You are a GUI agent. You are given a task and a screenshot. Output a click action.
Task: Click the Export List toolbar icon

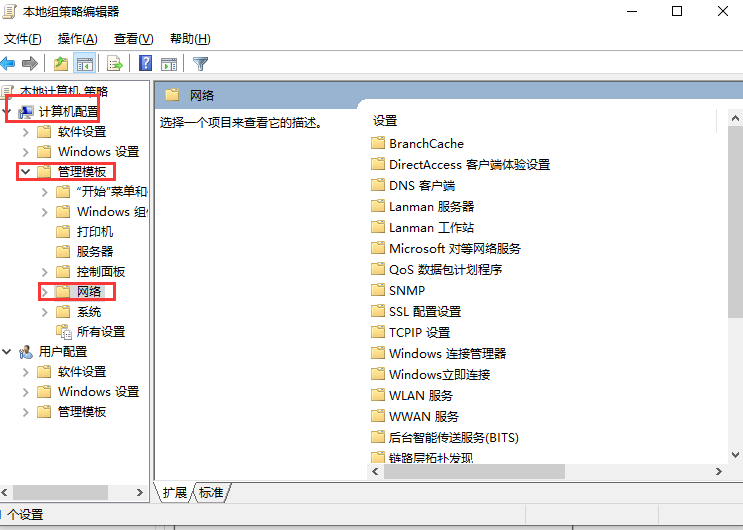[x=115, y=64]
